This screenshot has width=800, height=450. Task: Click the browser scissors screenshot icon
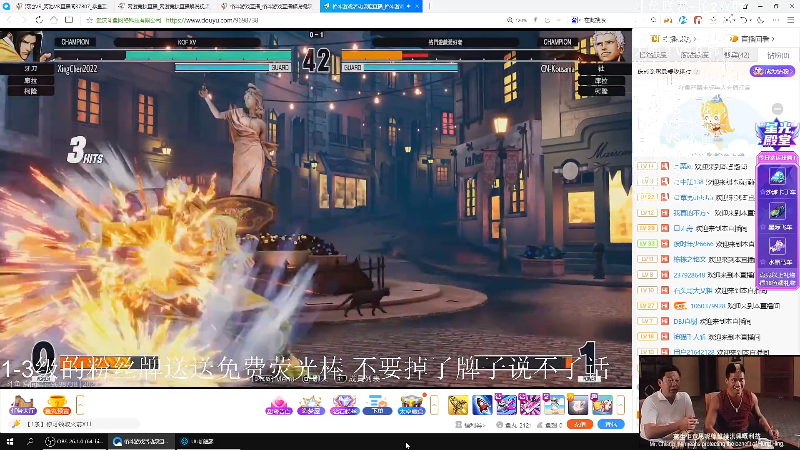pyautogui.click(x=730, y=20)
